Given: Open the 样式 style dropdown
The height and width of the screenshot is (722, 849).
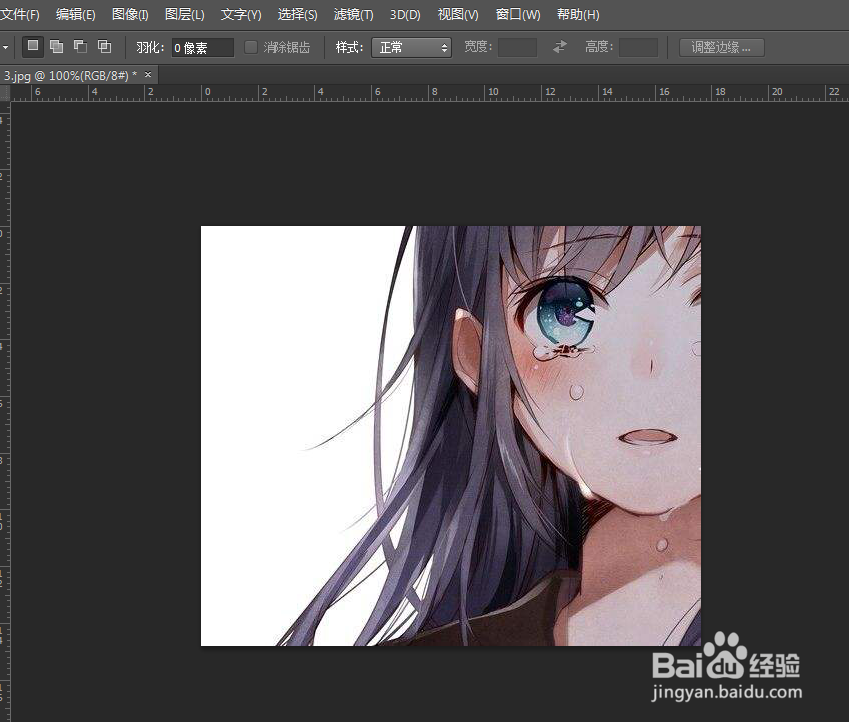Looking at the screenshot, I should coord(412,48).
